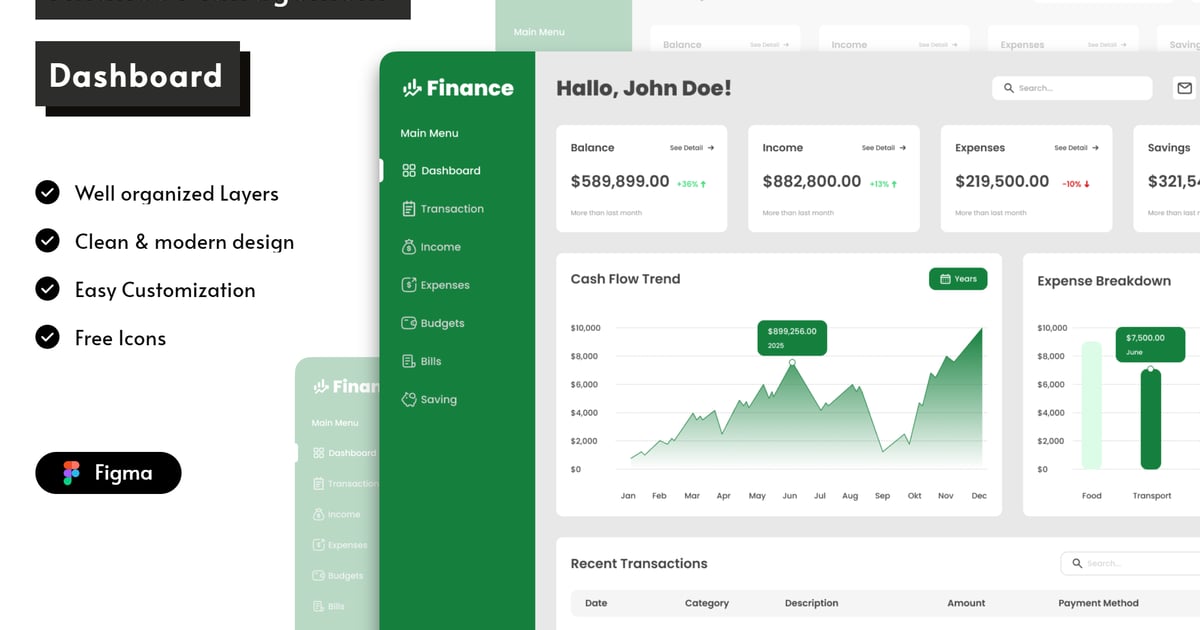Expand Balance card via See Detail arrow

click(x=710, y=148)
